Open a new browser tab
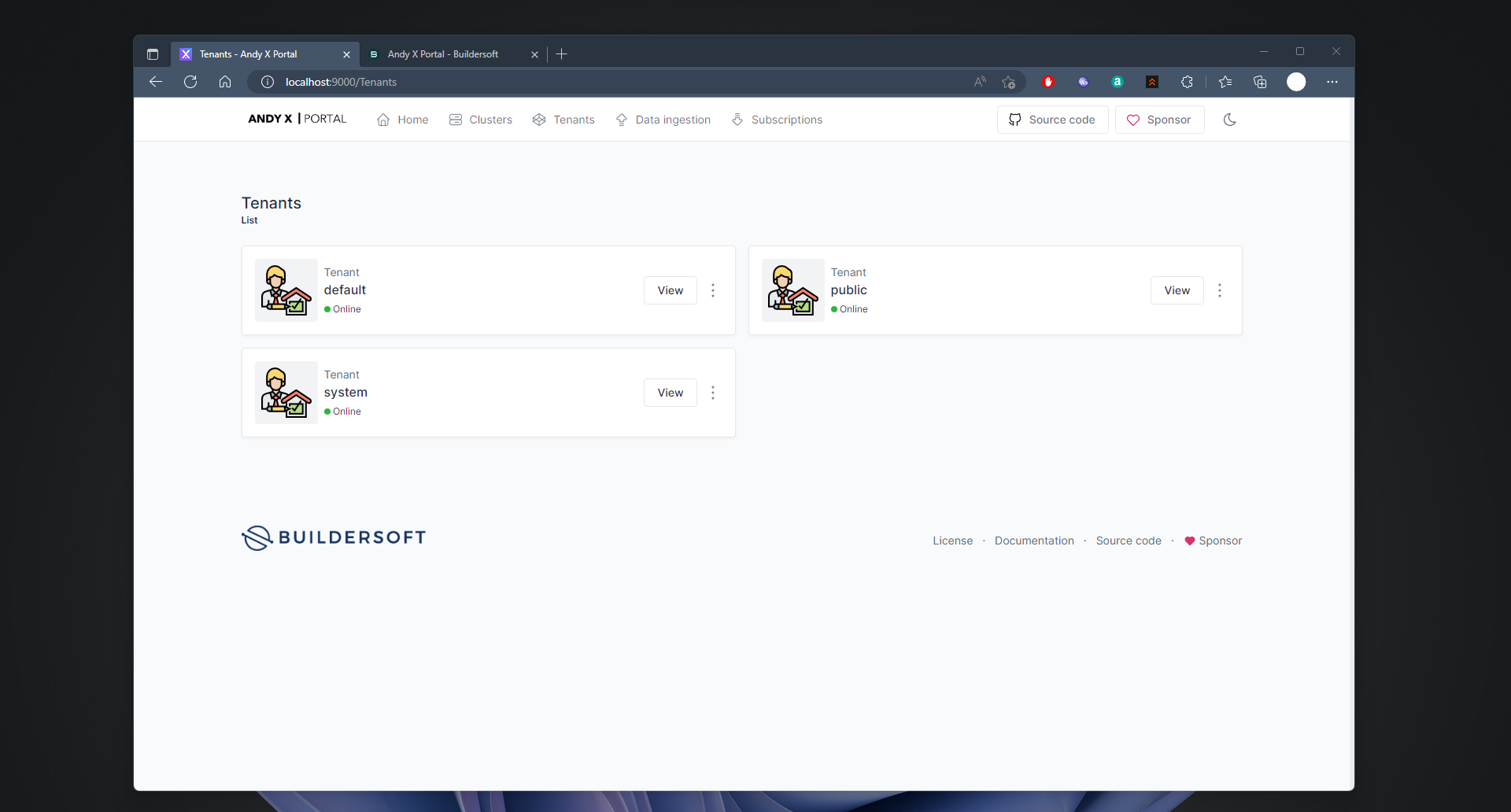The image size is (1511, 812). (x=561, y=54)
